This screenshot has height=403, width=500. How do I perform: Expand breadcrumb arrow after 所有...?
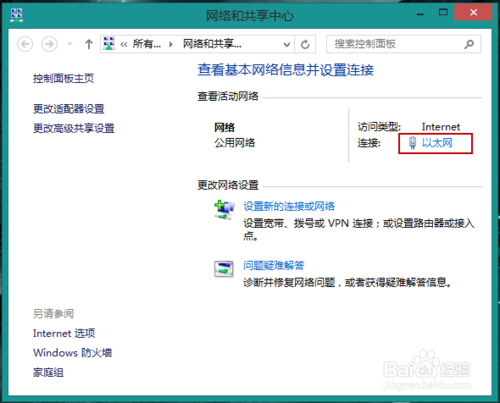[171, 44]
